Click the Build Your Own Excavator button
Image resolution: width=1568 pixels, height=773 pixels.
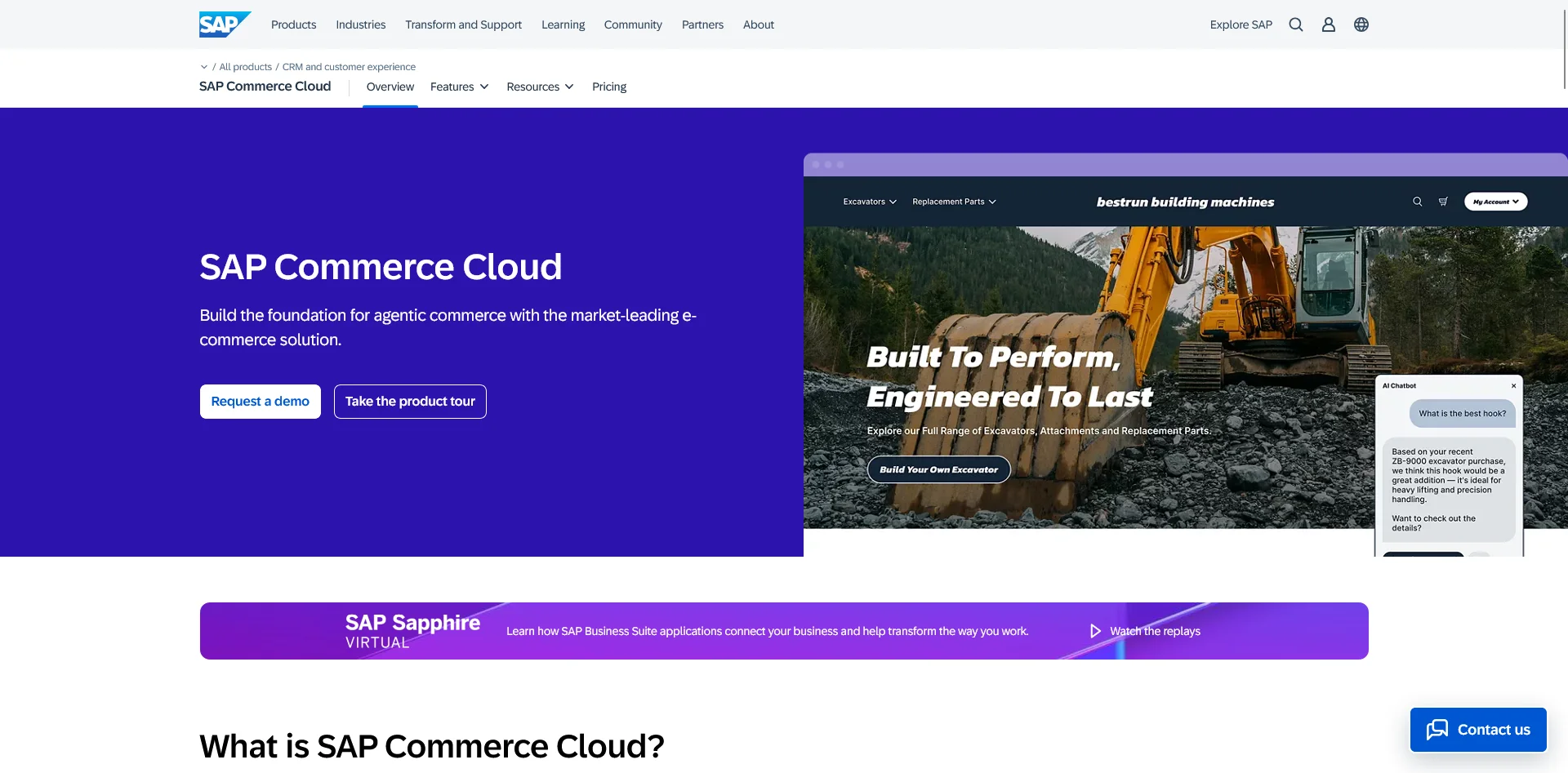coord(939,469)
